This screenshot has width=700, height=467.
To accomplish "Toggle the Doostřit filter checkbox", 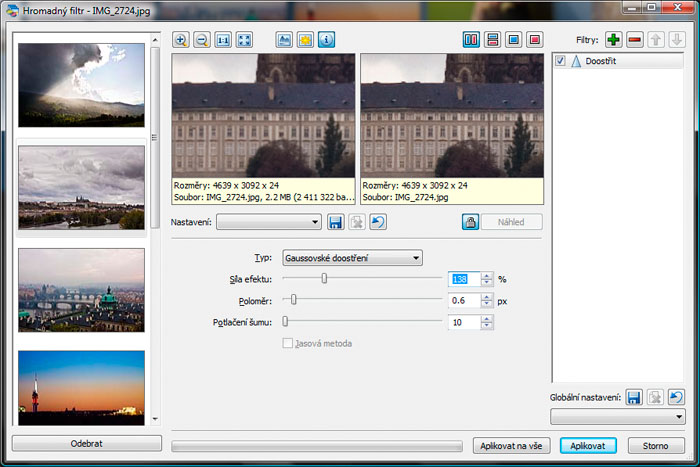I will 561,61.
